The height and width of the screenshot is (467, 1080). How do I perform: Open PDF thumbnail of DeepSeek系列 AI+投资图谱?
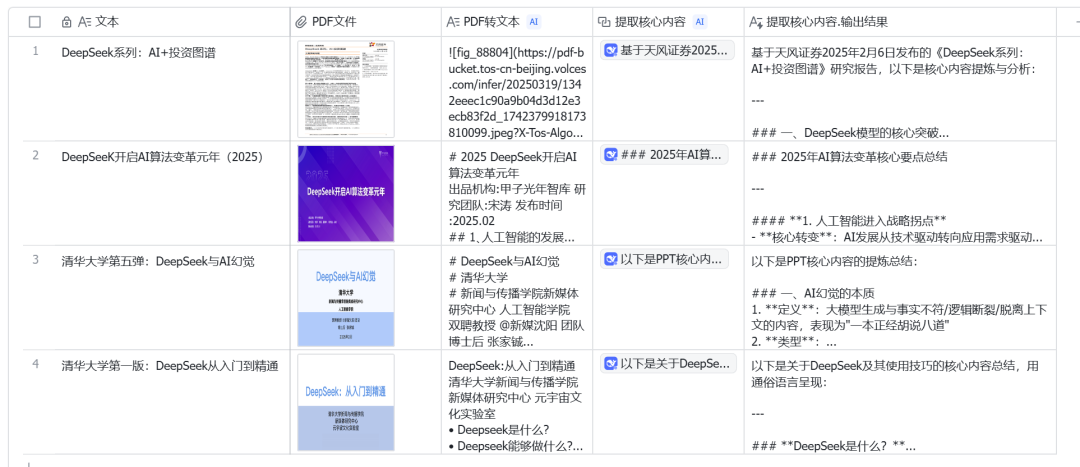pos(346,89)
